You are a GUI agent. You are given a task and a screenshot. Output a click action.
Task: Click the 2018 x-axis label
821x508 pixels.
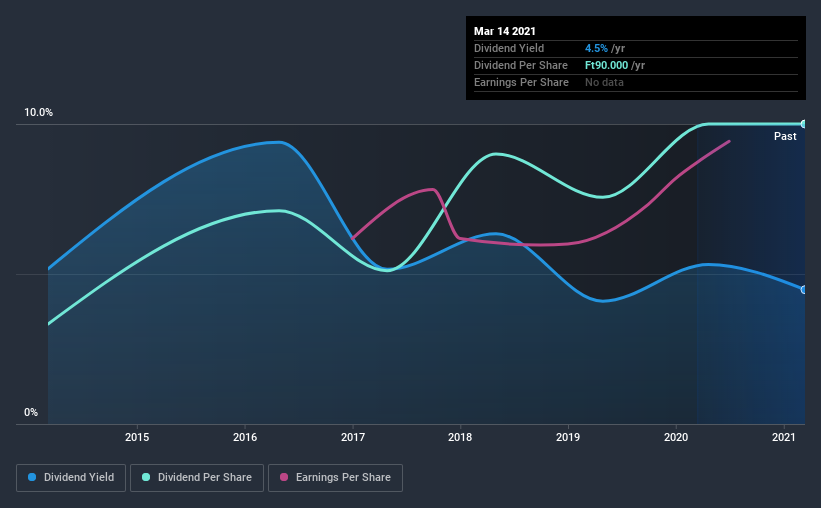[460, 437]
